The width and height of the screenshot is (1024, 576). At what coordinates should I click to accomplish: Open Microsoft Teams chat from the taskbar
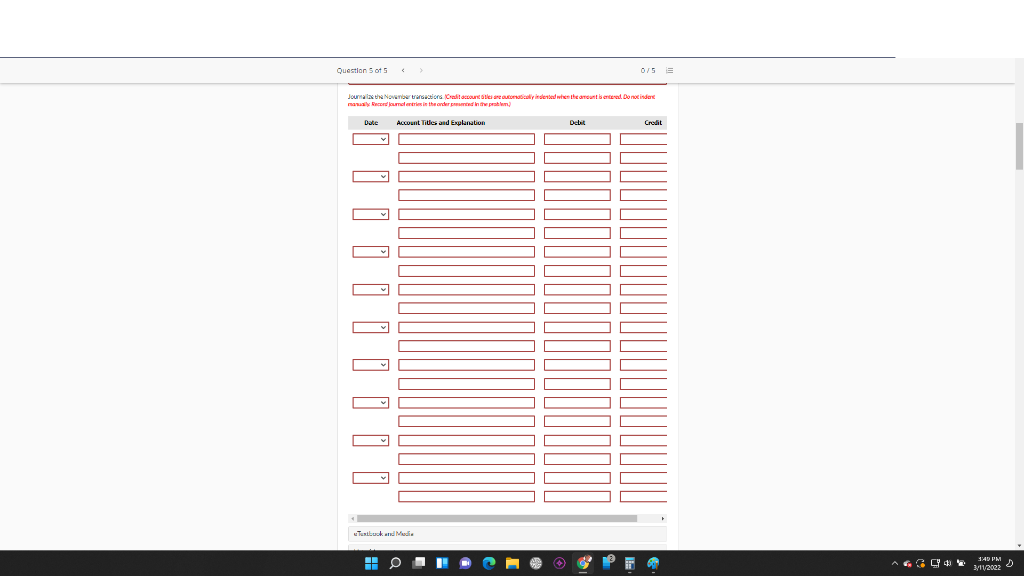coord(464,564)
